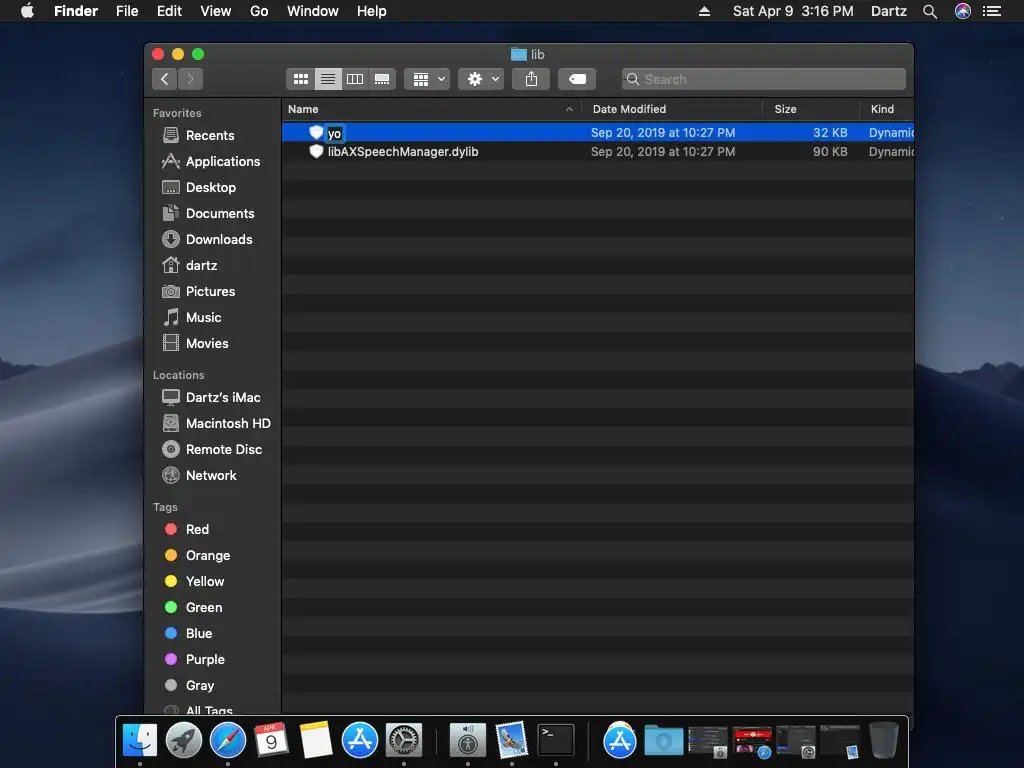The image size is (1024, 768).
Task: Open the Edit menu
Action: 169,11
